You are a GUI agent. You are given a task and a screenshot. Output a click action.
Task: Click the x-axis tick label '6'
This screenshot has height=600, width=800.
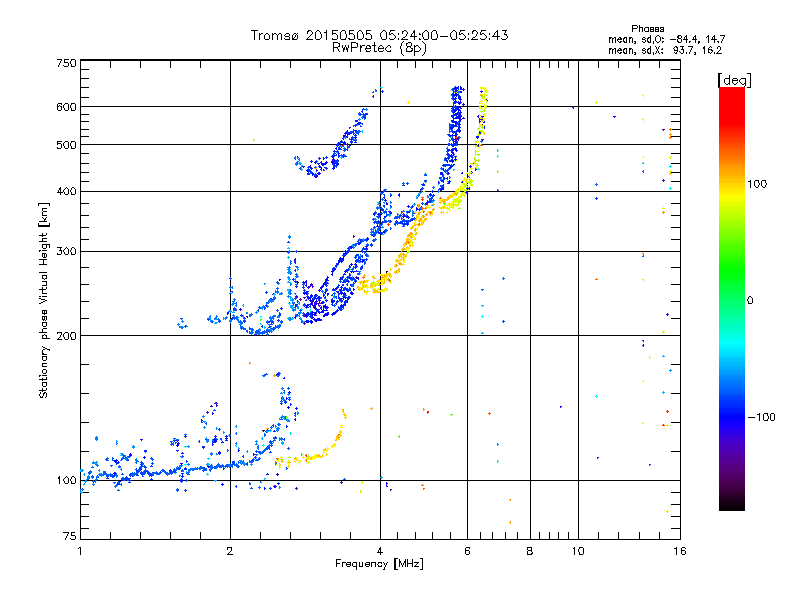[467, 551]
